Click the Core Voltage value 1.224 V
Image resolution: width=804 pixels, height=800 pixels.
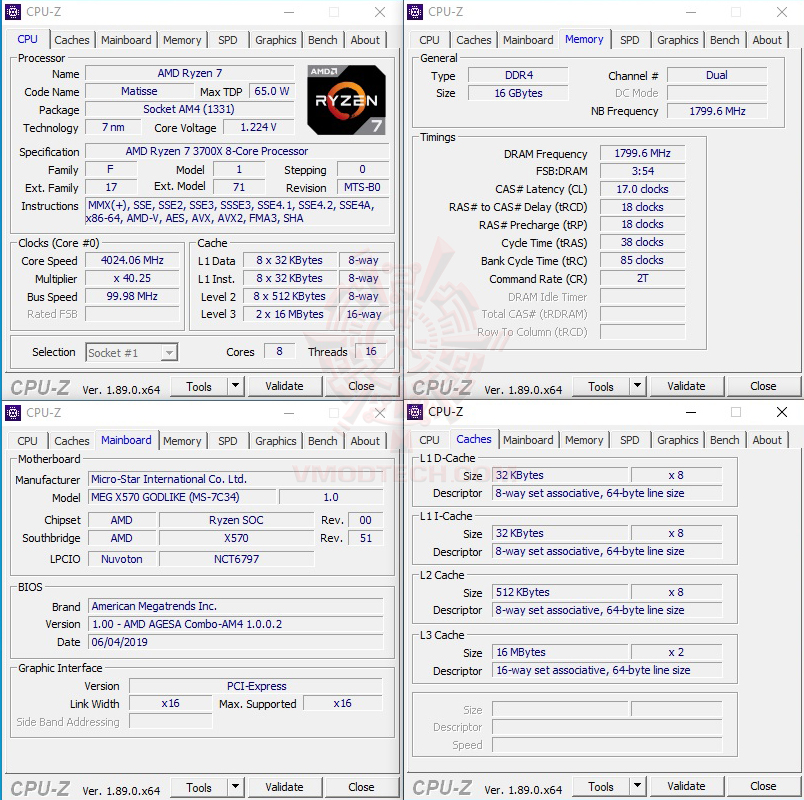(x=258, y=127)
